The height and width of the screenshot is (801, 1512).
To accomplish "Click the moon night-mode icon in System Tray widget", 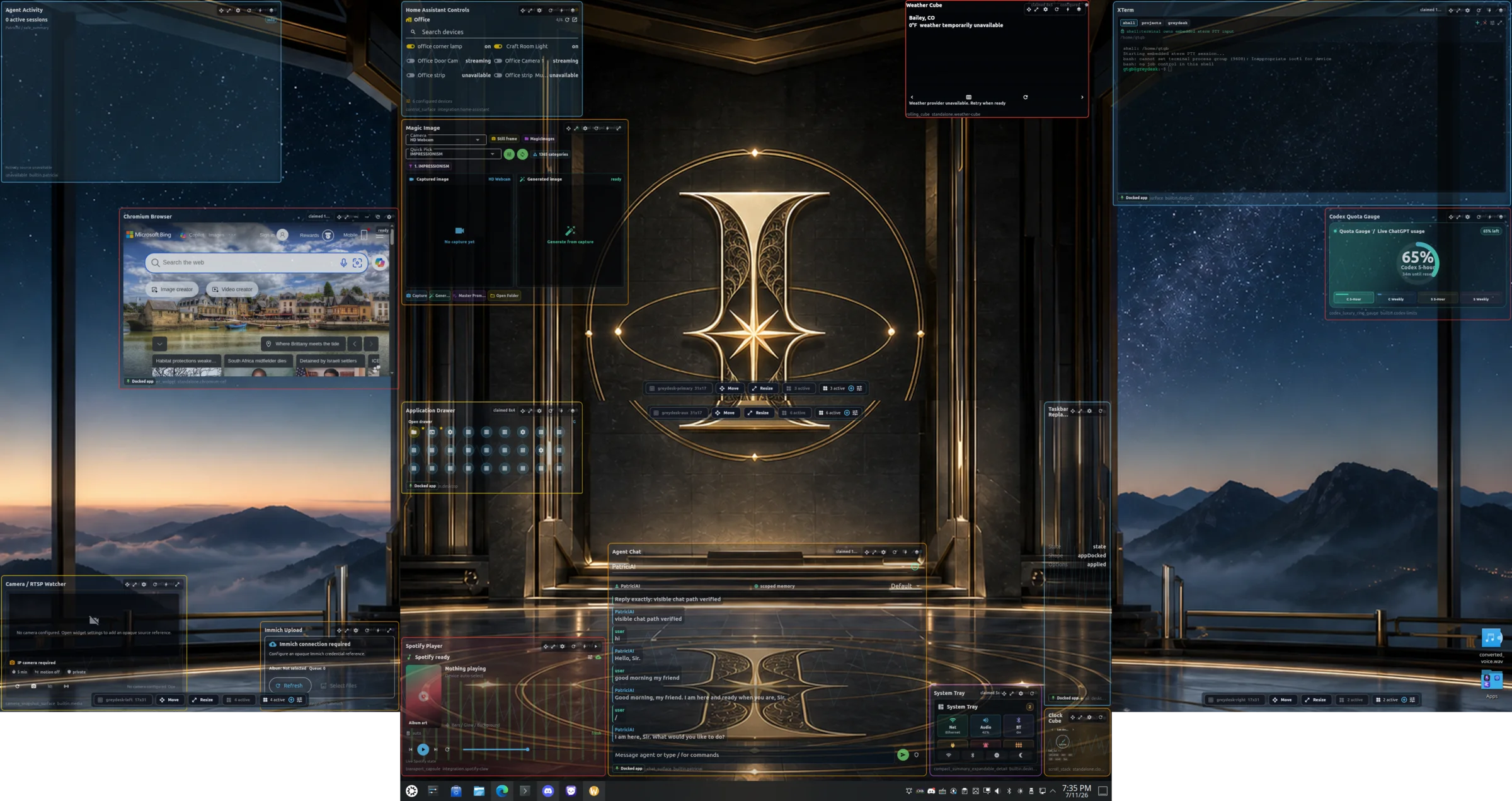I will click(x=1021, y=755).
